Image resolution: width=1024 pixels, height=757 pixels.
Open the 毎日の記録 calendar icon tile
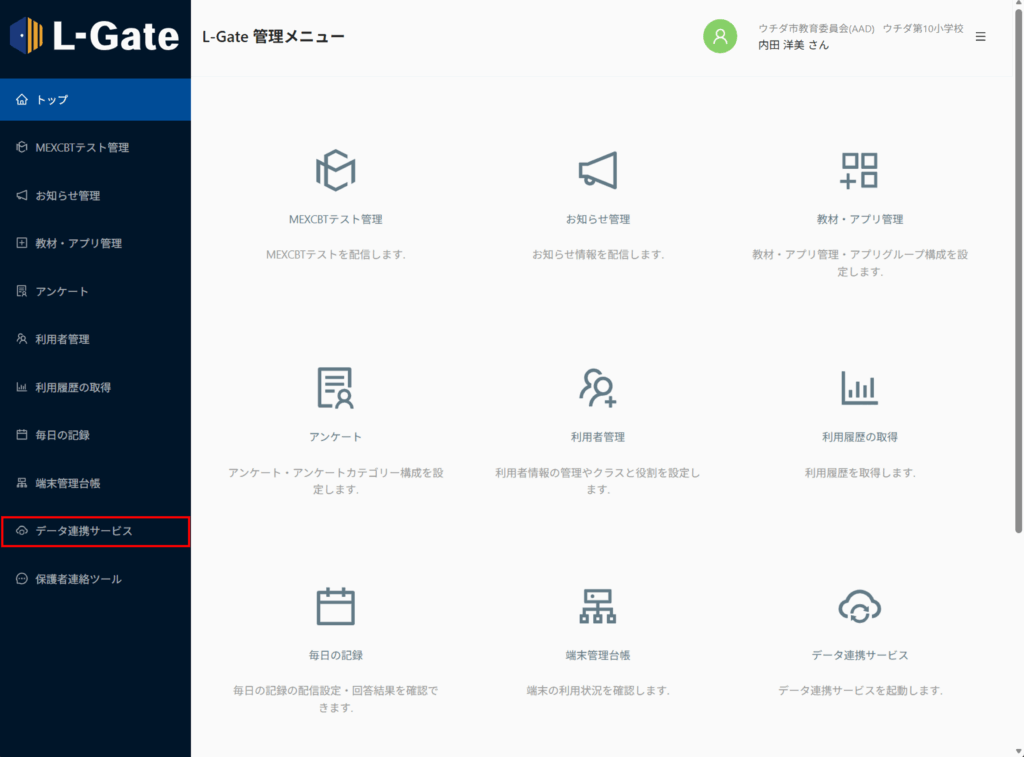click(x=336, y=606)
